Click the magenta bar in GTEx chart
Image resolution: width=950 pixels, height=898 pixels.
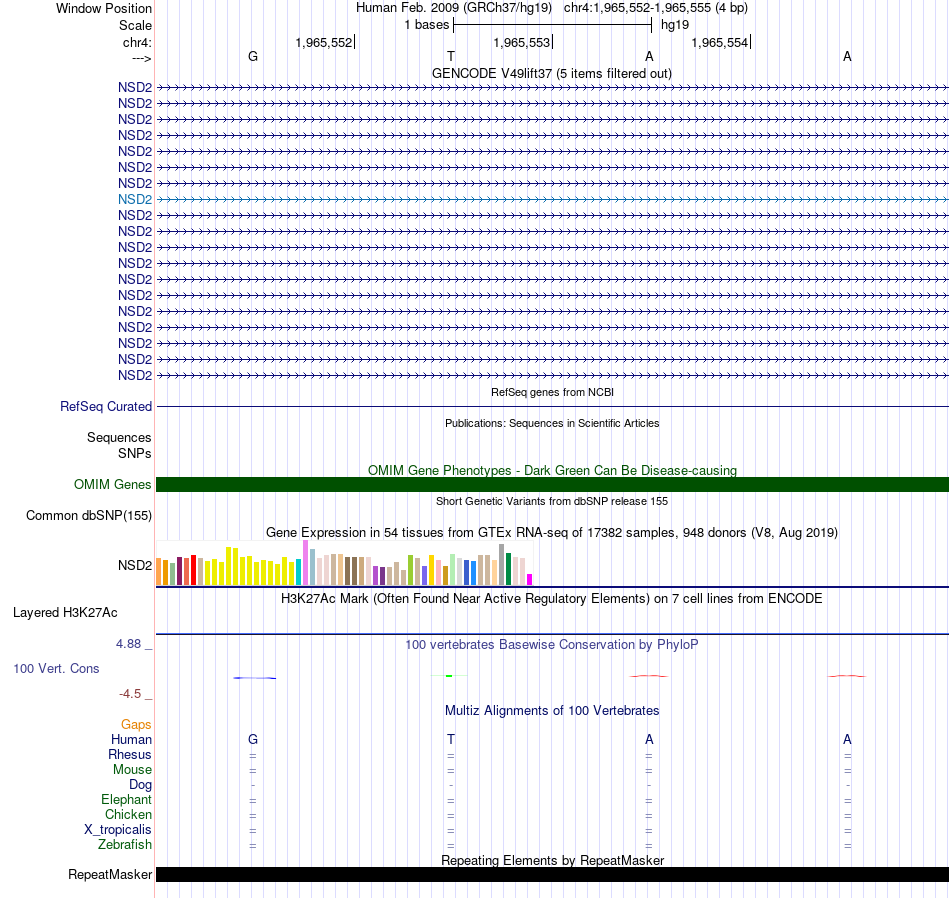[530, 579]
